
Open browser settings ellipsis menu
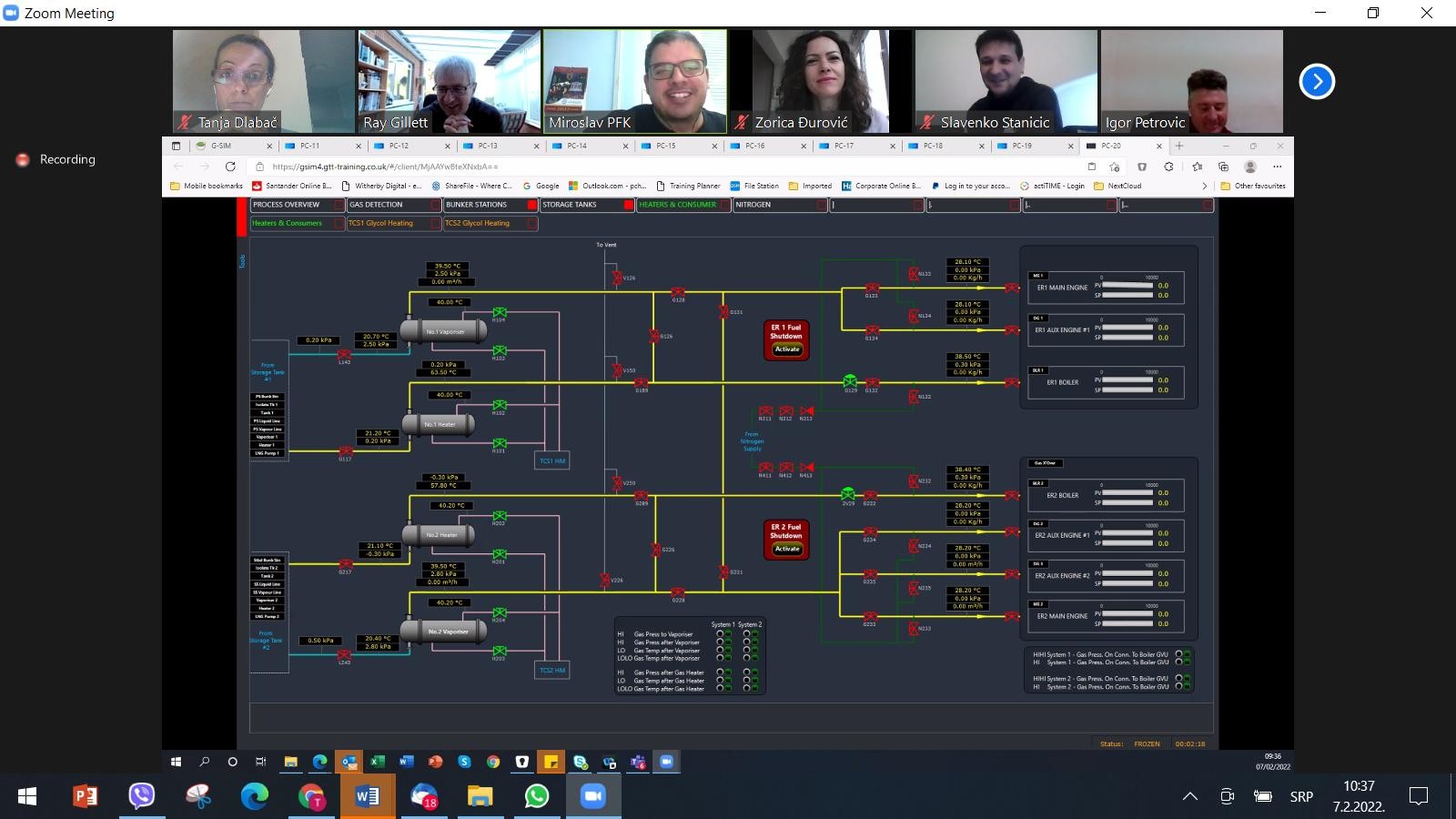point(1277,167)
